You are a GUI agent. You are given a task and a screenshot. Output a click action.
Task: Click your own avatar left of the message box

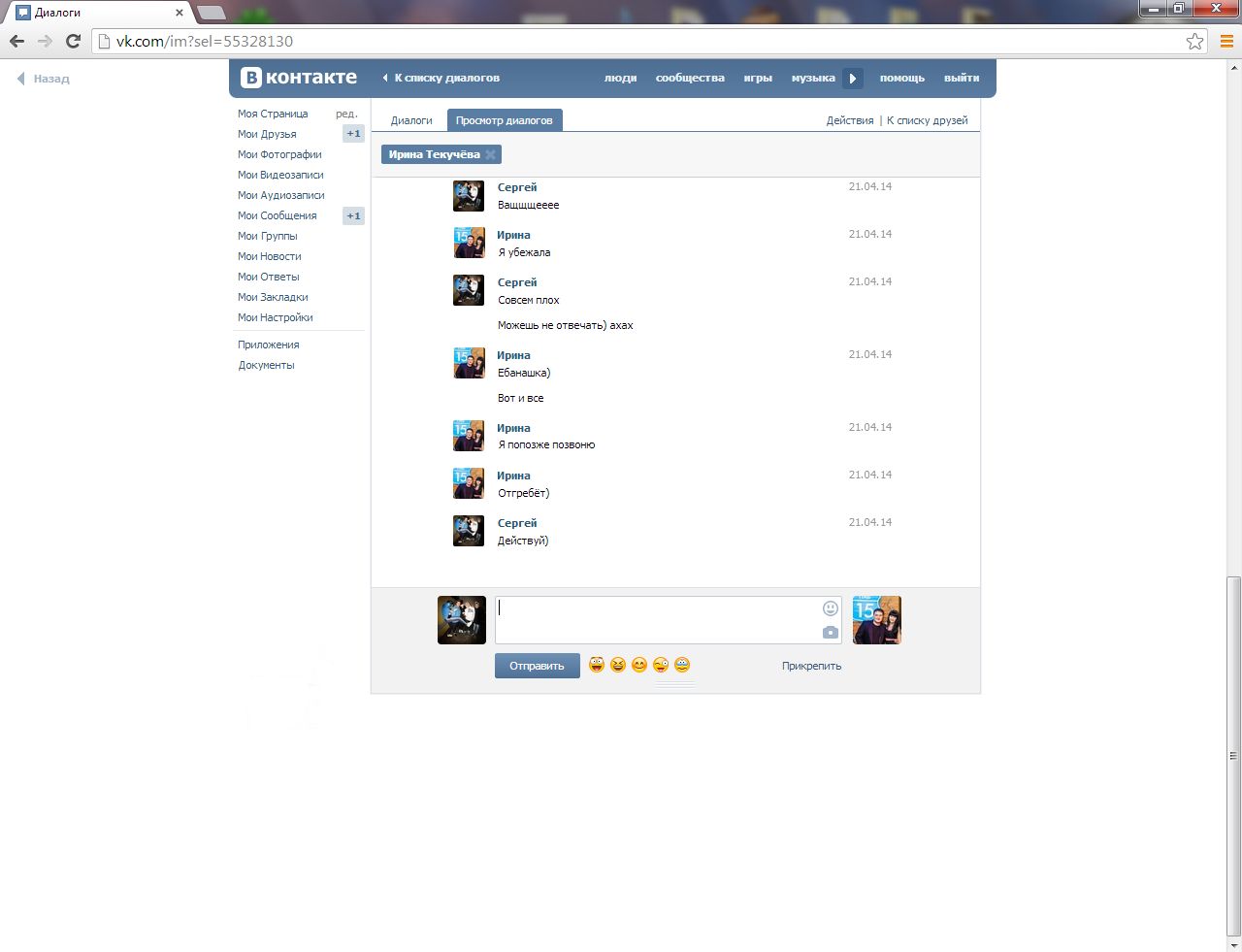coord(462,620)
